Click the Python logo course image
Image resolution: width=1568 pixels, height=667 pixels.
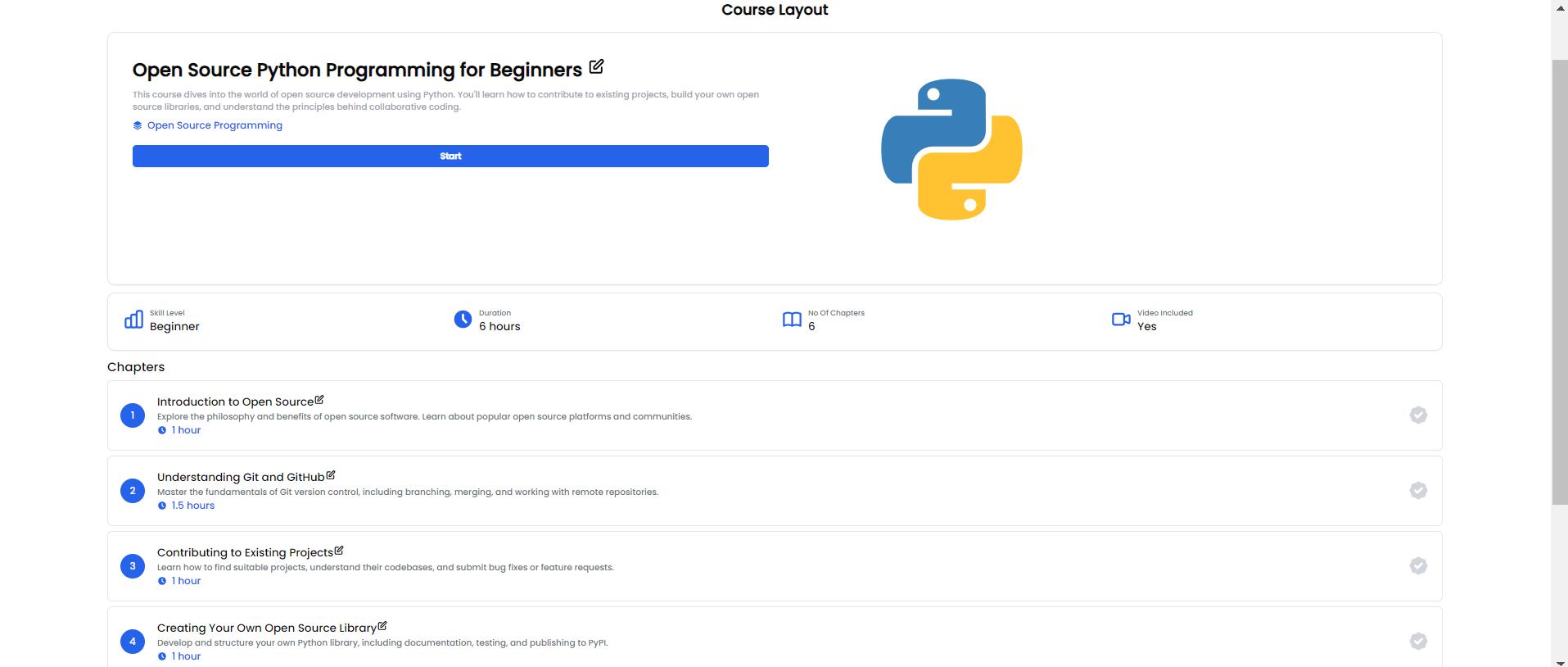[x=951, y=149]
